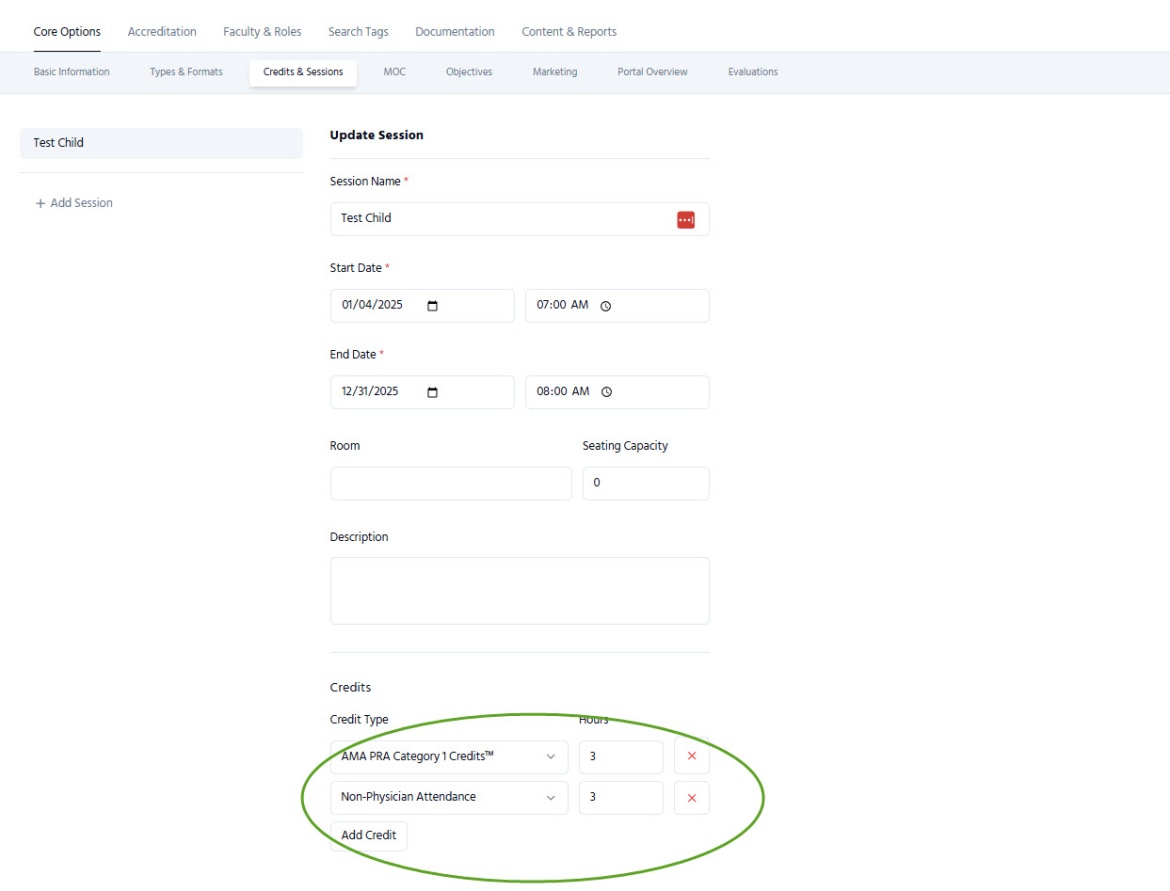Open the Start Date calendar picker icon
The image size is (1170, 891).
(x=432, y=306)
